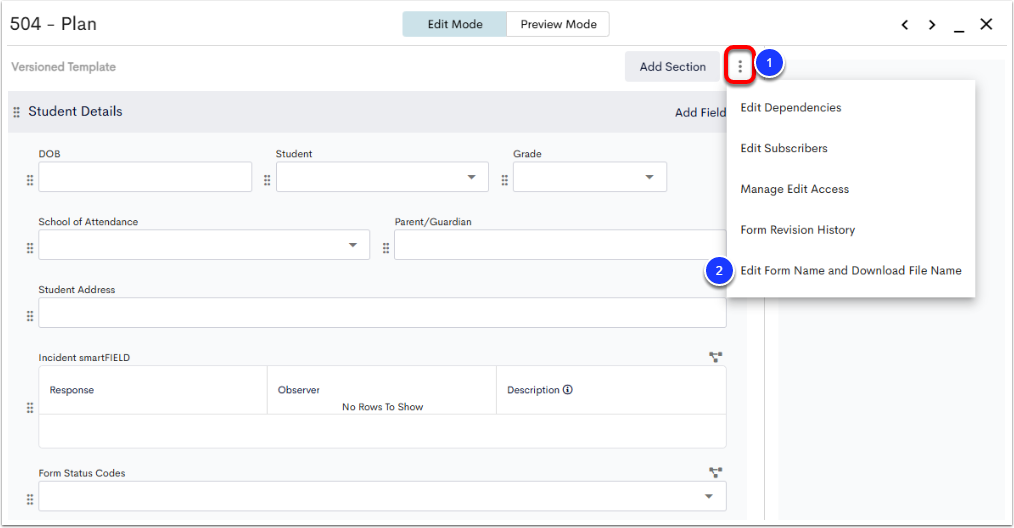Viewport: 1014px width, 528px height.
Task: Click the Incident smartFIELD dependency icon
Action: (715, 357)
